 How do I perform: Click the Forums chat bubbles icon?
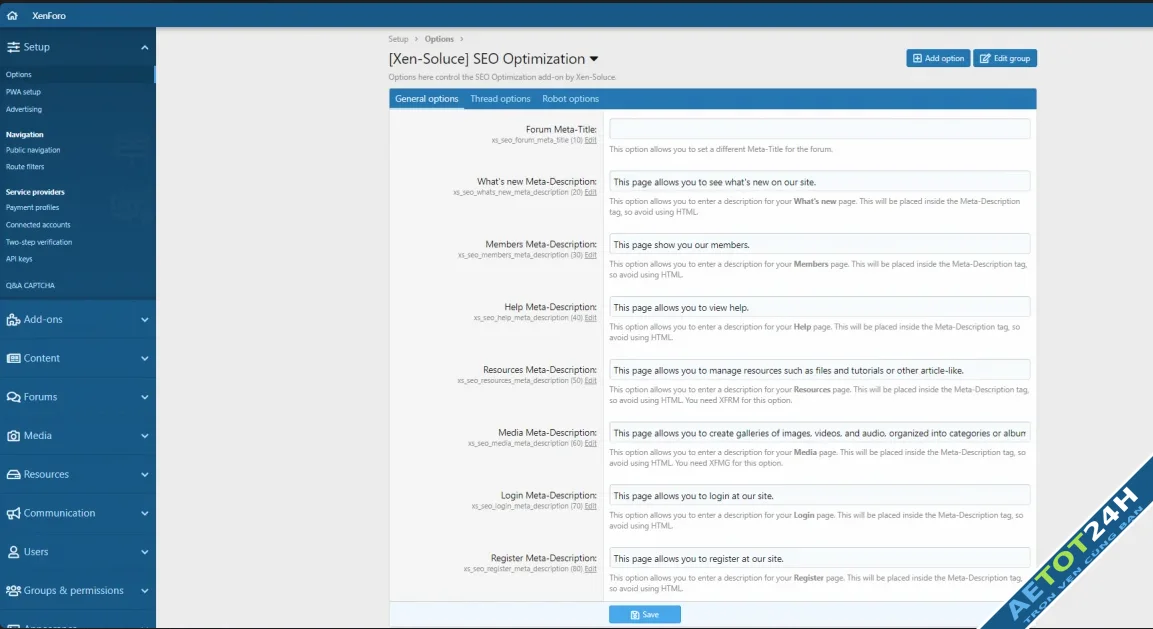[13, 397]
